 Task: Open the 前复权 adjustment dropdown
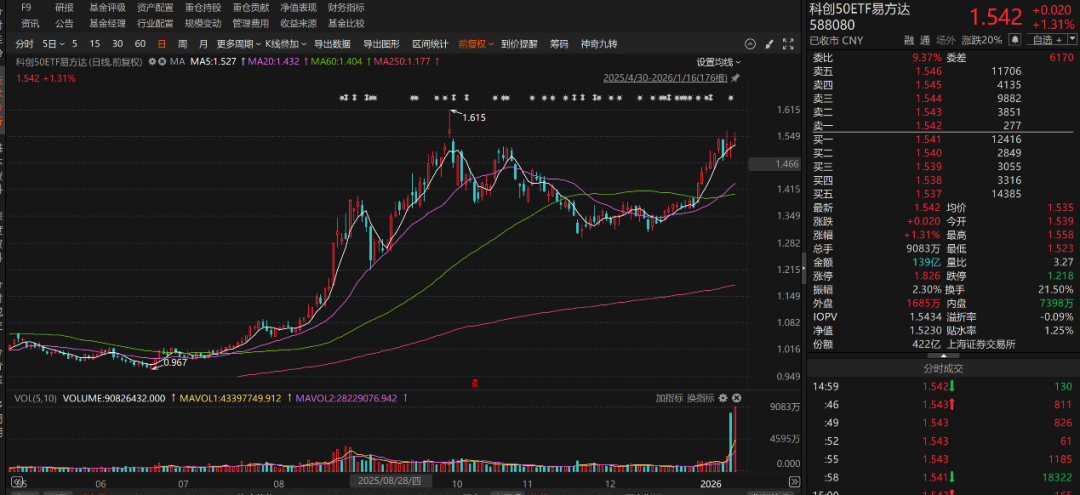click(476, 44)
